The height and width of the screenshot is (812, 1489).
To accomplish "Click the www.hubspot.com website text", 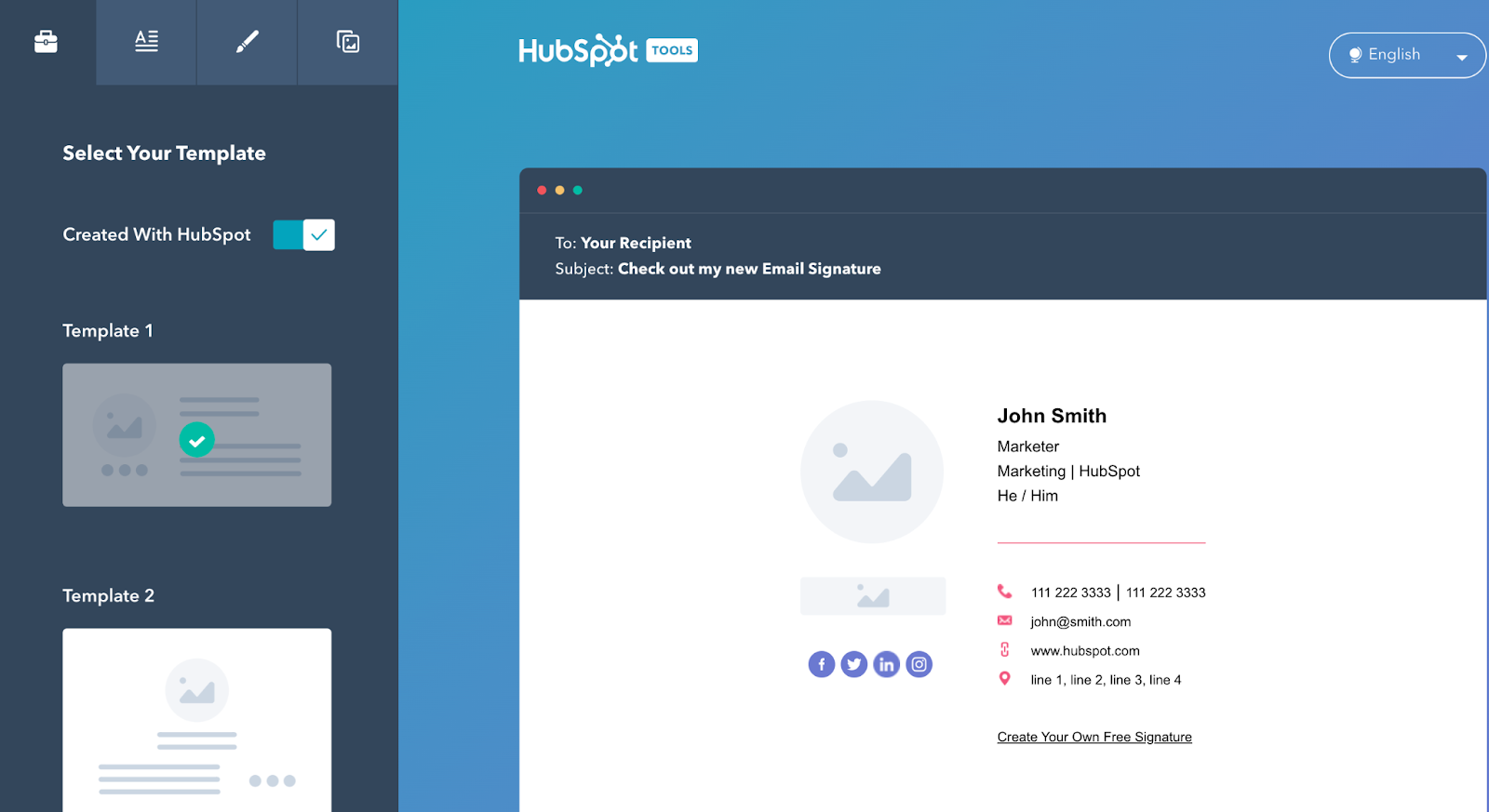I will [1085, 650].
